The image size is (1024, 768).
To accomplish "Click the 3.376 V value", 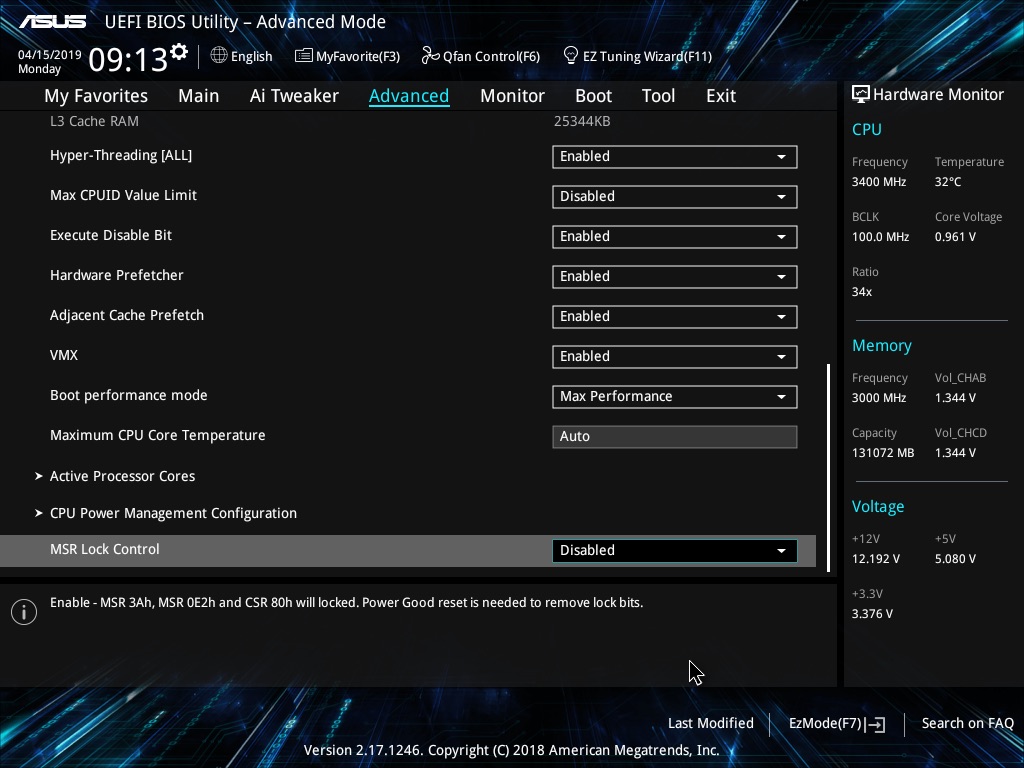I will point(872,614).
